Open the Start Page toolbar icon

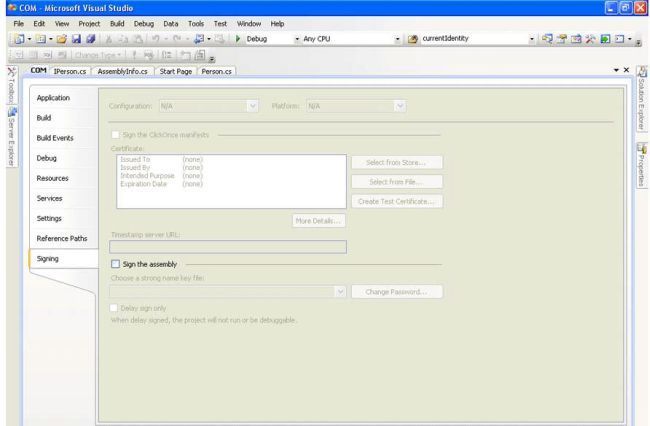click(x=605, y=39)
